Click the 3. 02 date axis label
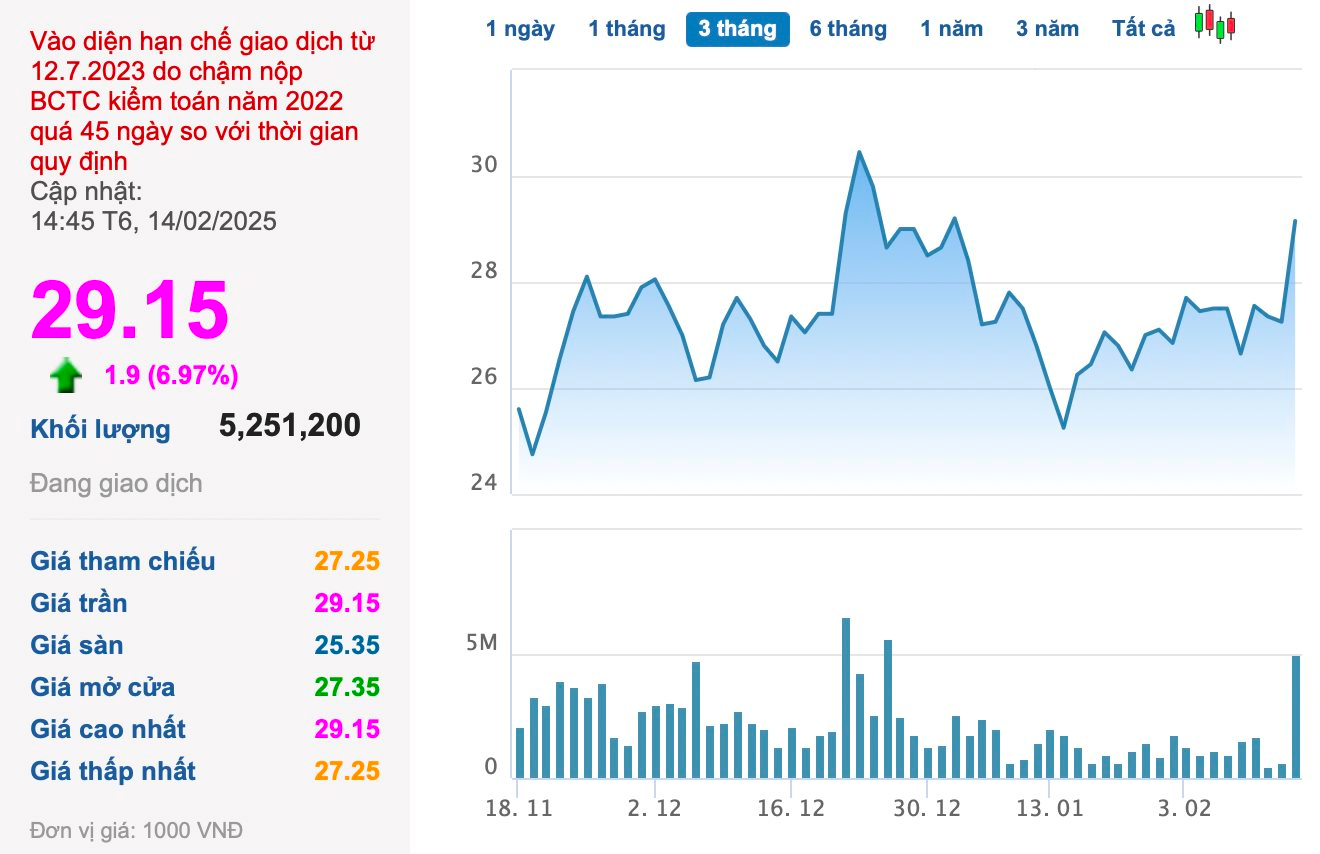 [x=1185, y=808]
